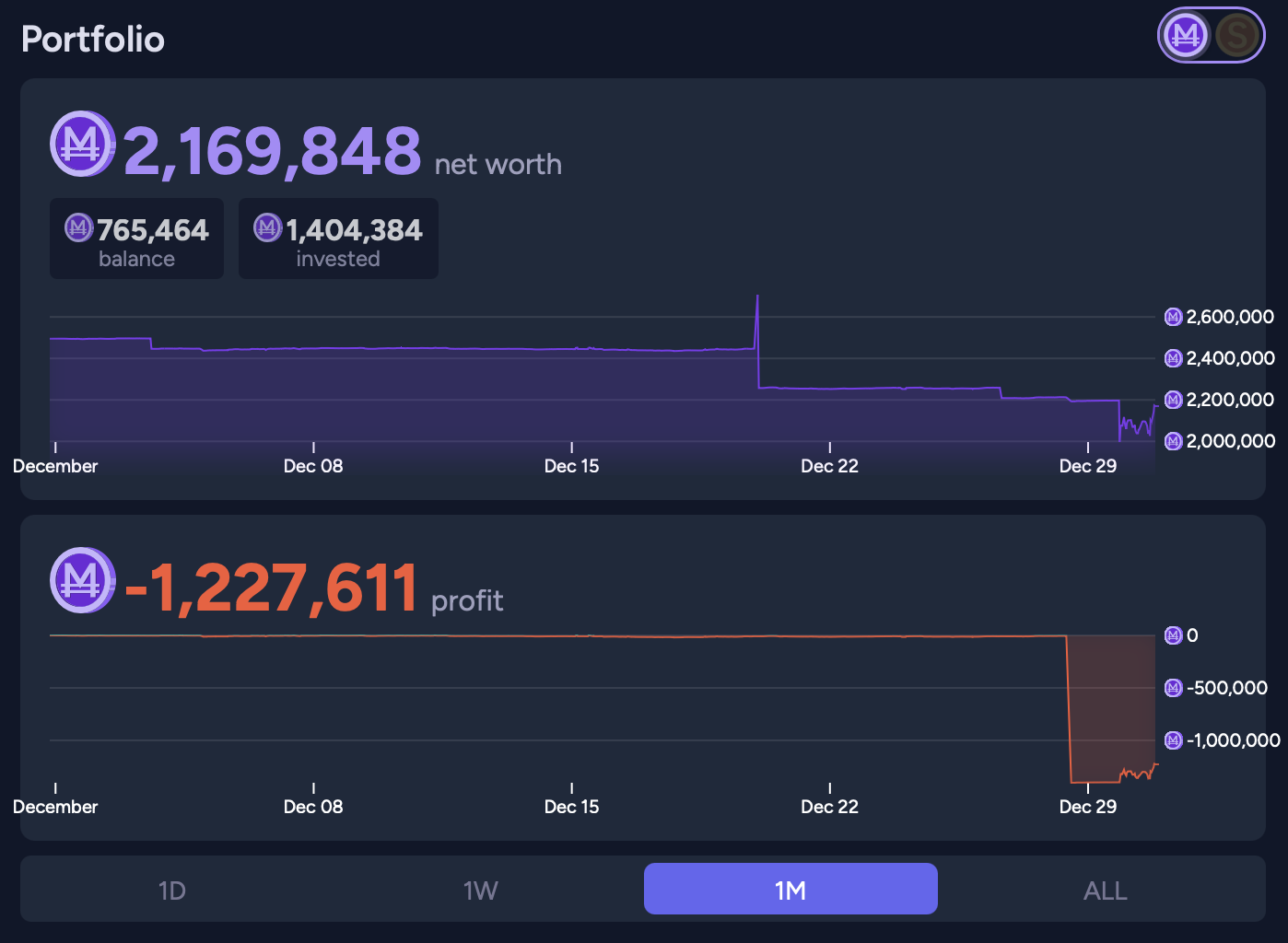Click the mana coin icon in balance card
Image resolution: width=1288 pixels, height=943 pixels.
(x=79, y=227)
